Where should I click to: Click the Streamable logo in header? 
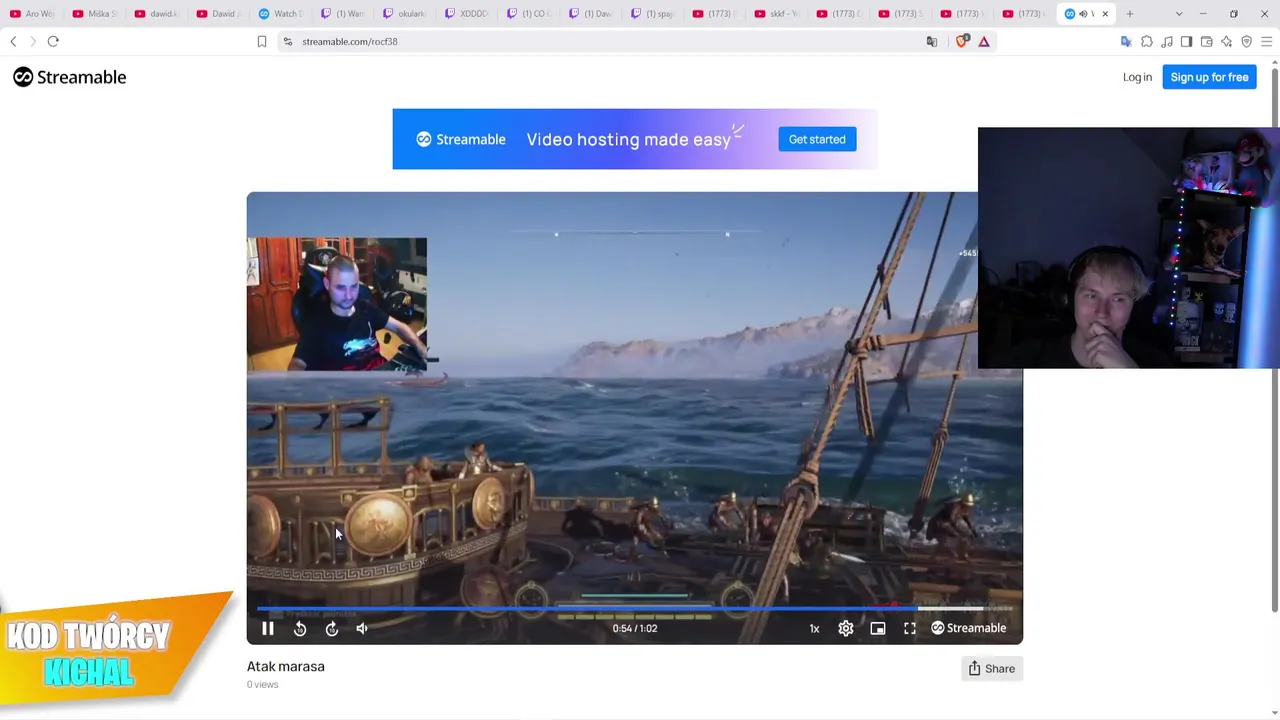point(70,77)
